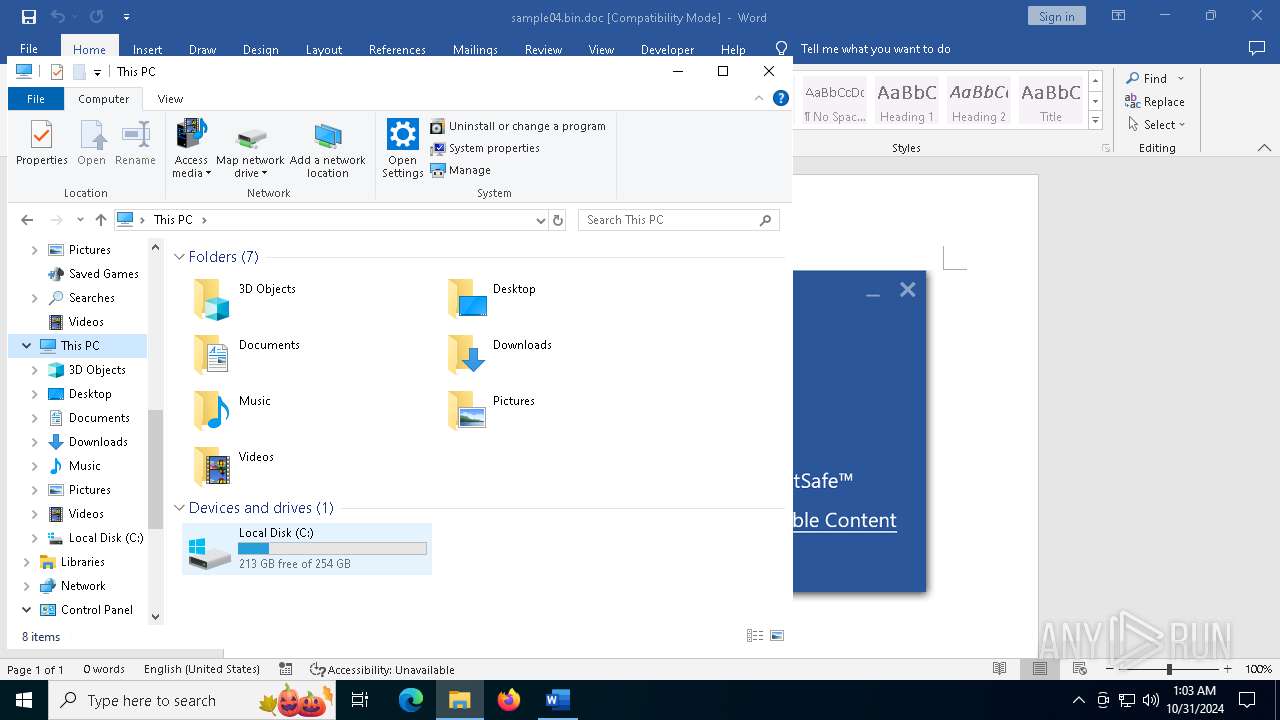This screenshot has height=720, width=1280.
Task: Expand the Word Styles gallery
Action: 1095,121
